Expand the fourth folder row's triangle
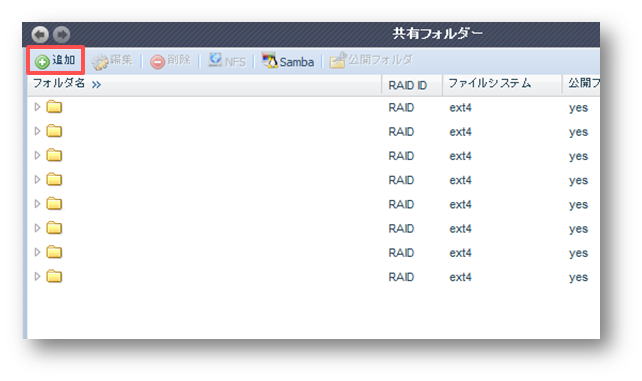The width and height of the screenshot is (642, 381). 37,179
